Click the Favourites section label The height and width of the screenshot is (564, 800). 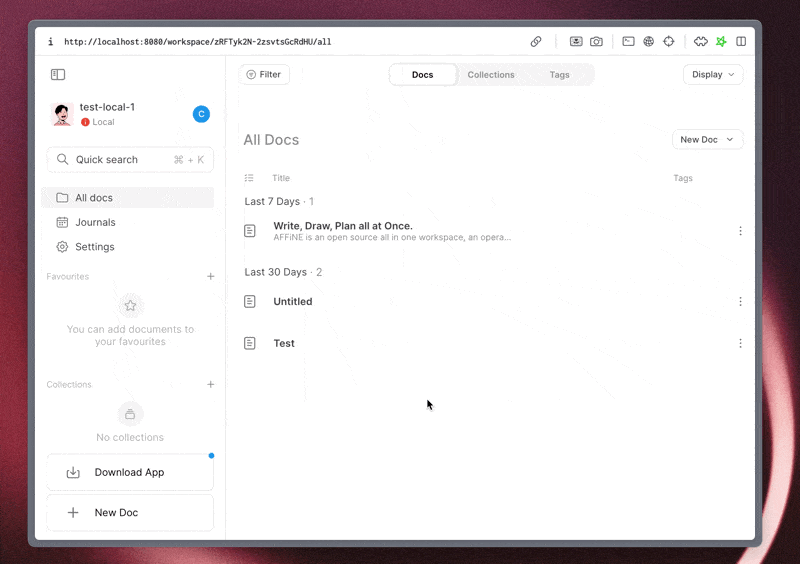[x=68, y=276]
